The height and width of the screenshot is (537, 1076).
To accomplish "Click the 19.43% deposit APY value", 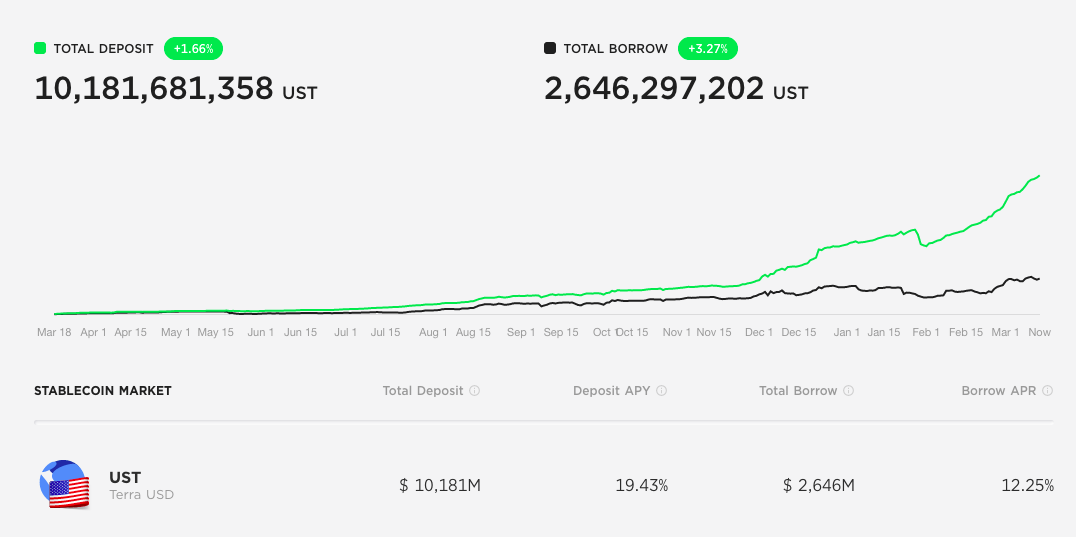I will [641, 486].
